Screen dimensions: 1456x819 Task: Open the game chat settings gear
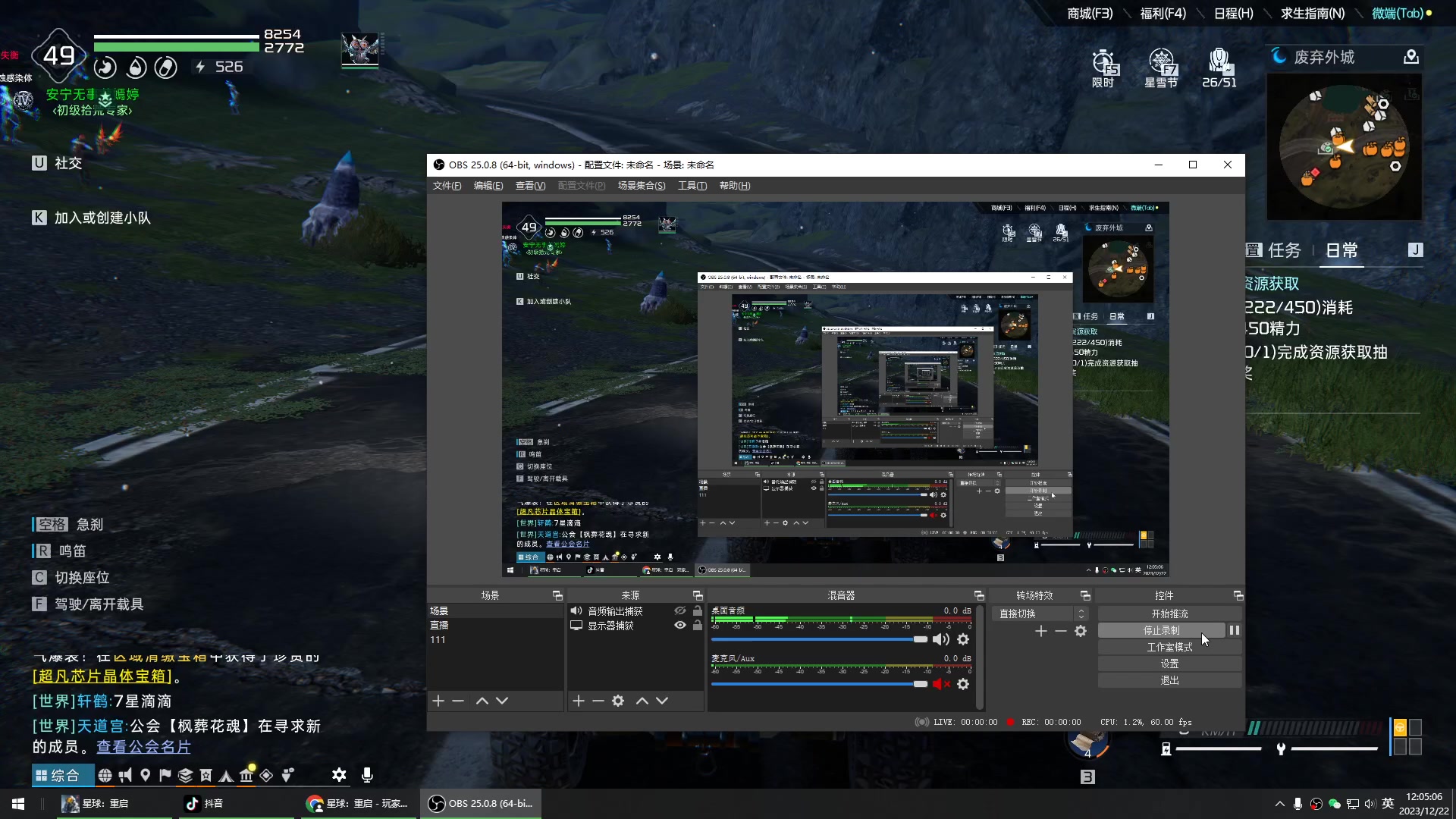[x=339, y=774]
